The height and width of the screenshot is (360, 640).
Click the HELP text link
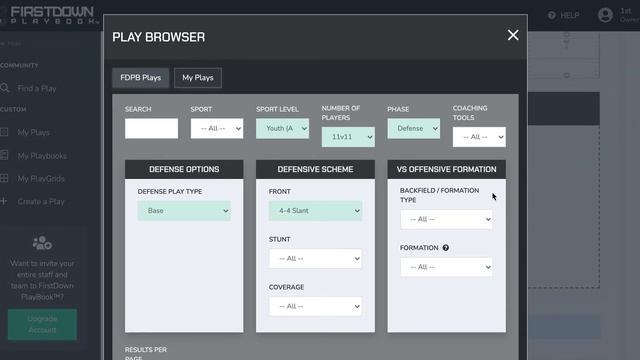pyautogui.click(x=570, y=16)
